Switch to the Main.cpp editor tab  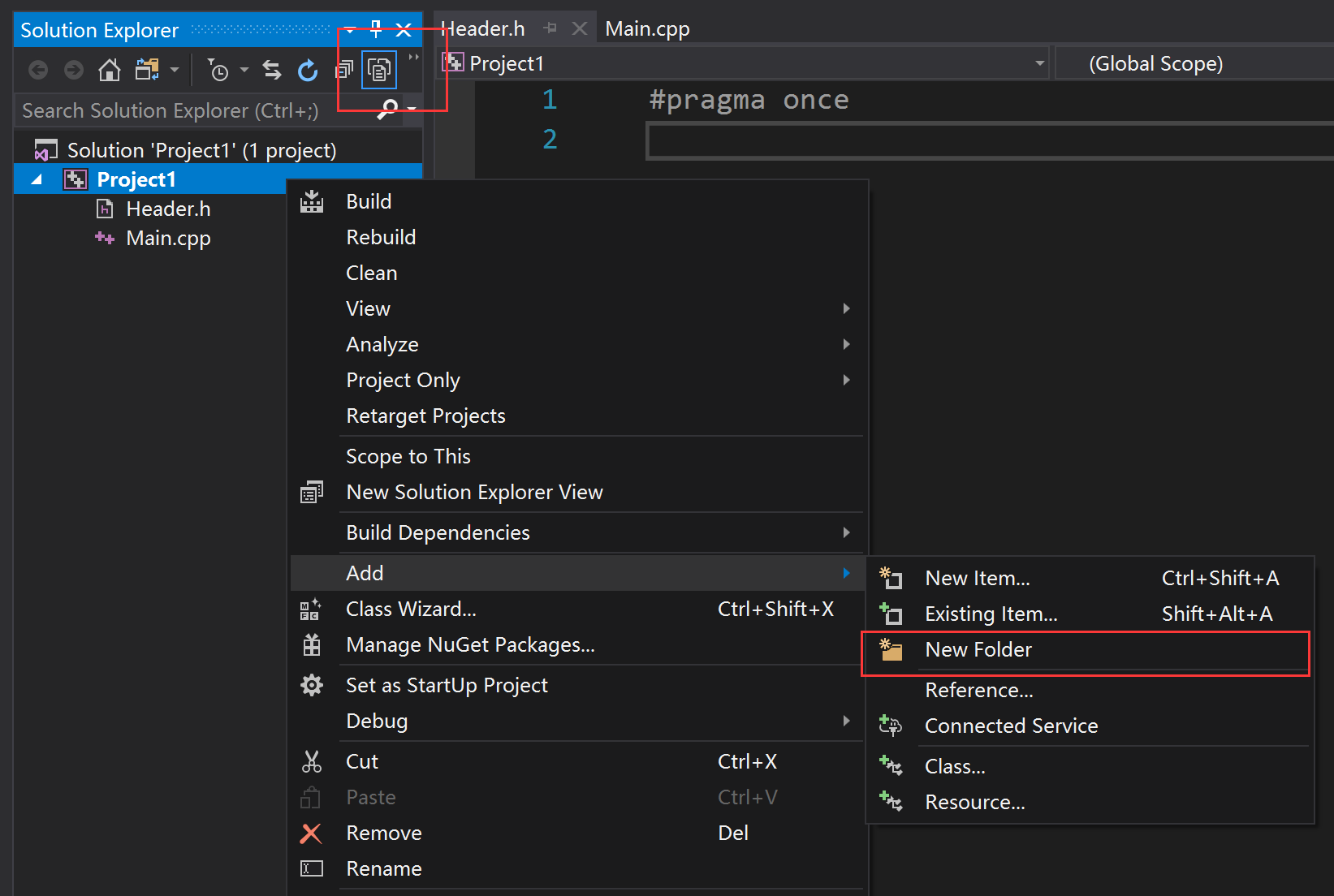point(647,29)
